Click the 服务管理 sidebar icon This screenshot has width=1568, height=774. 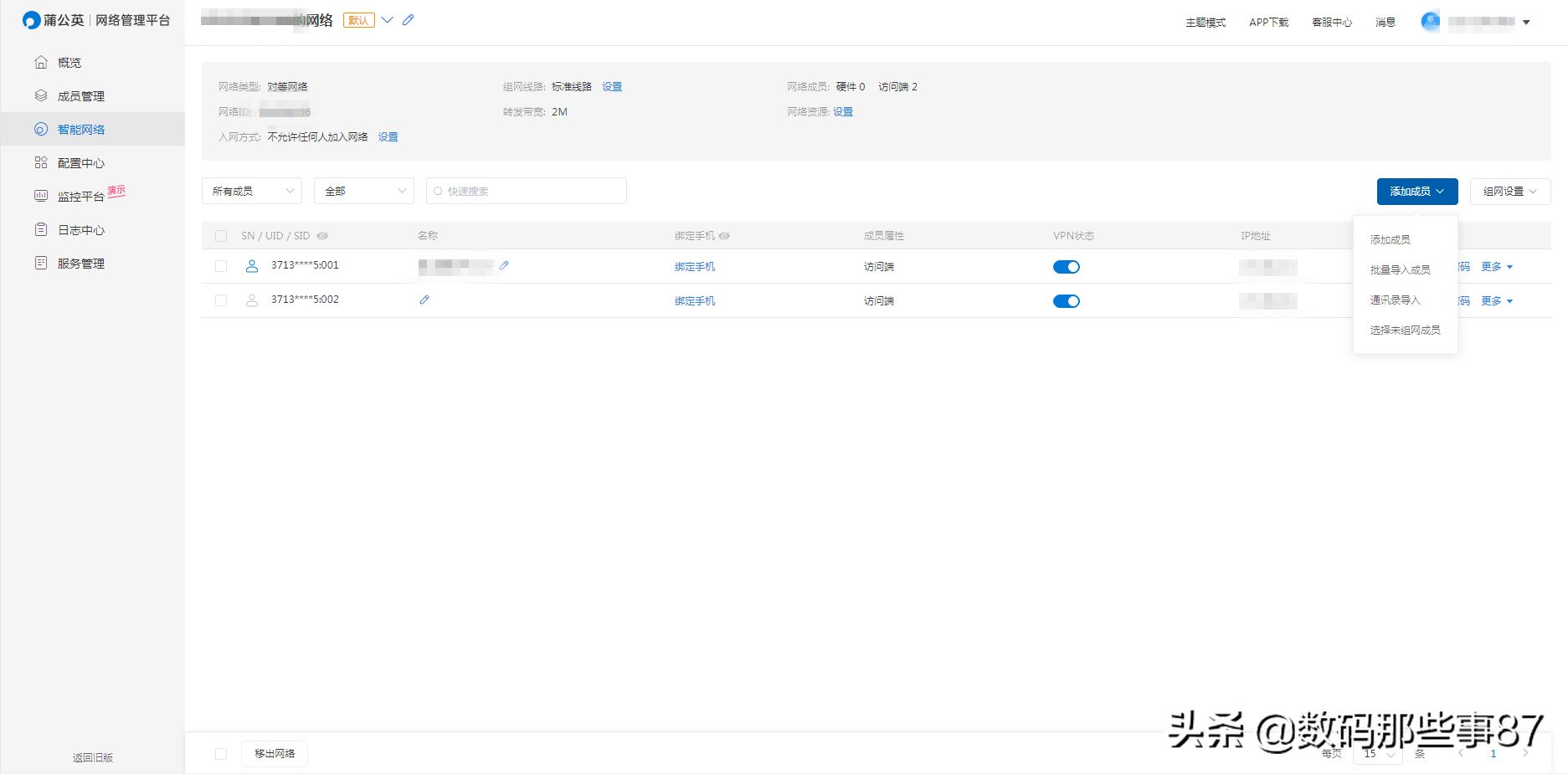(x=41, y=264)
